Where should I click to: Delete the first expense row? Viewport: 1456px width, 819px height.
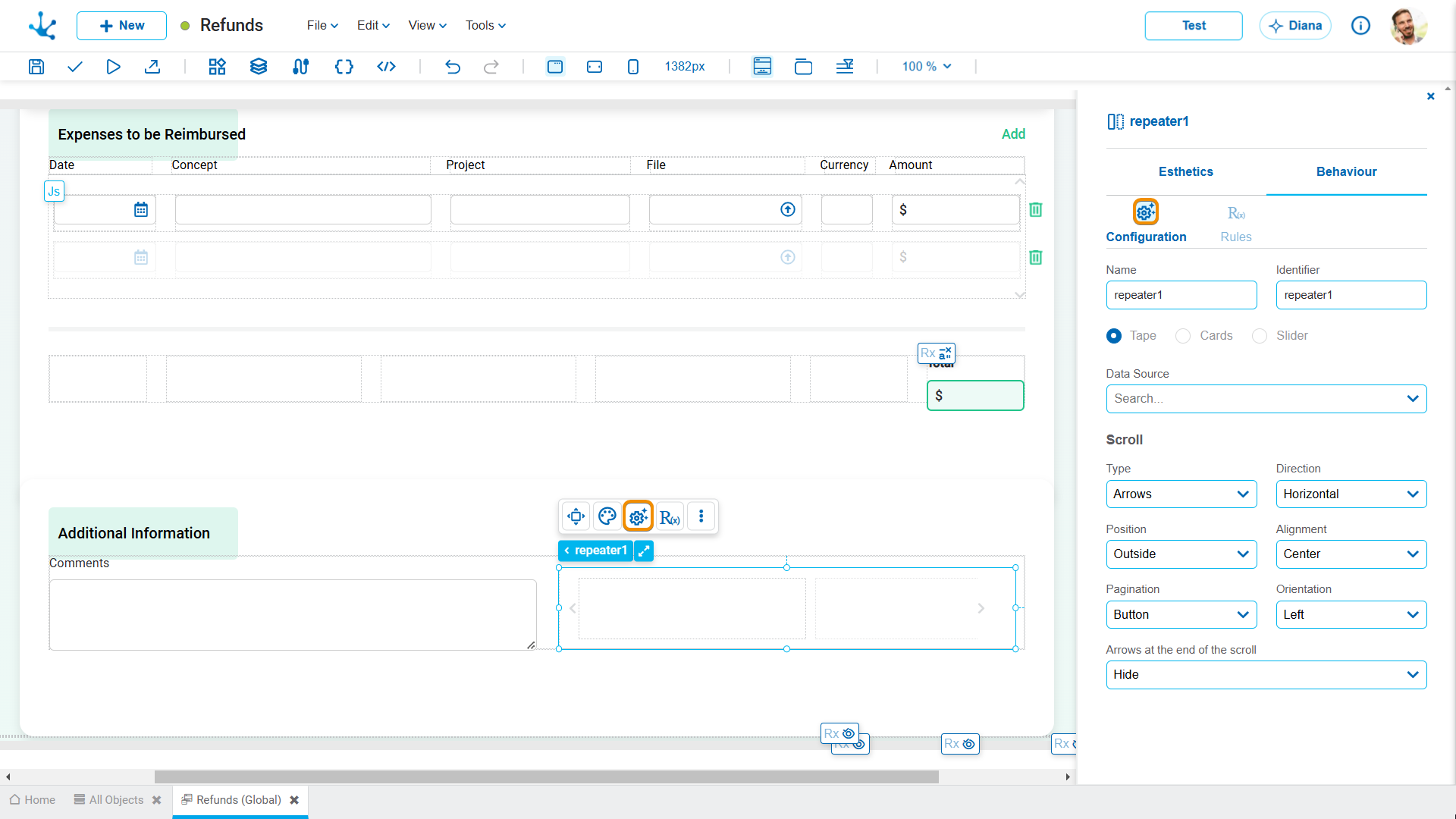click(1036, 209)
